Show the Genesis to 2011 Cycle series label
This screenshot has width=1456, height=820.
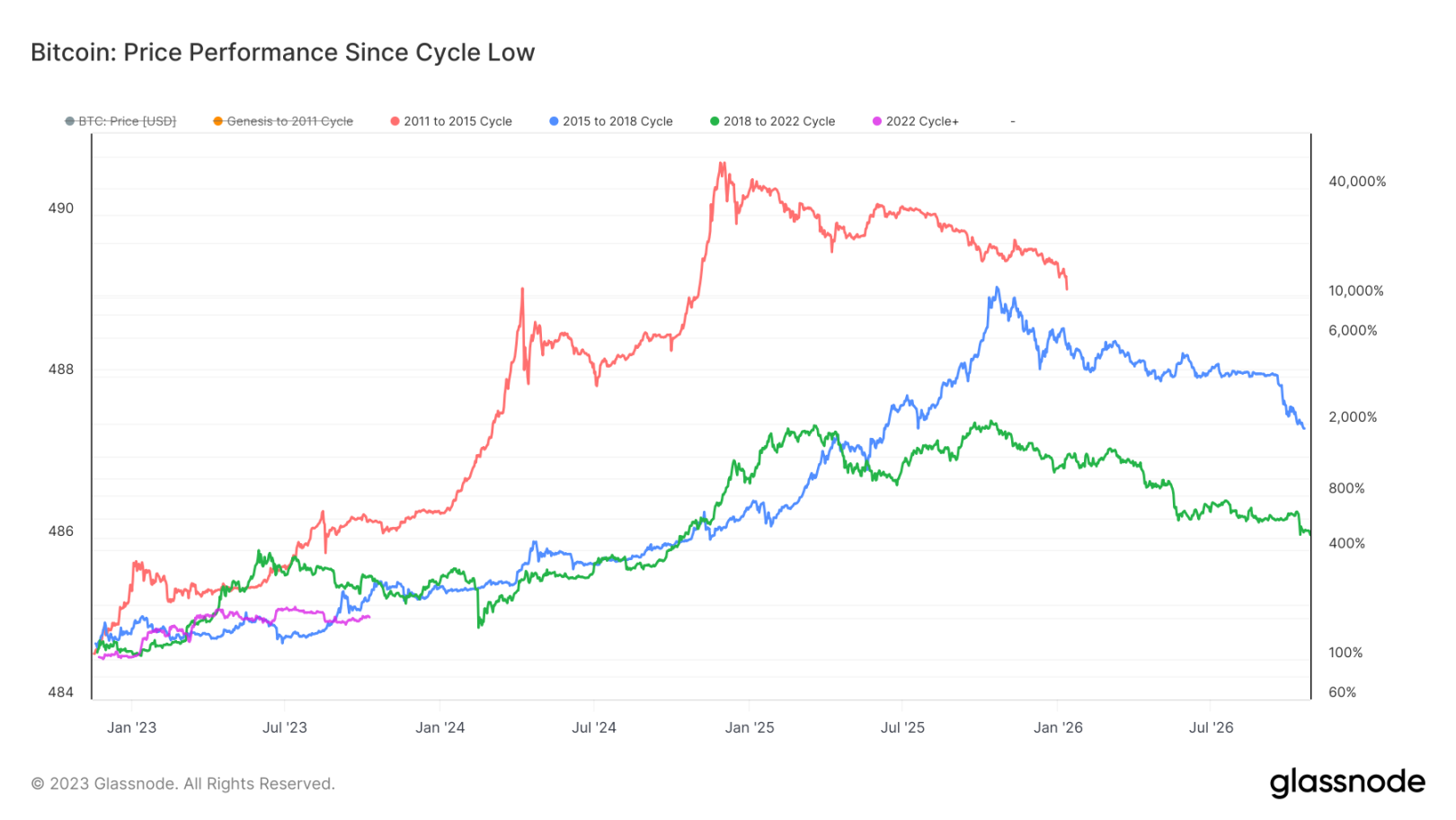pos(289,121)
